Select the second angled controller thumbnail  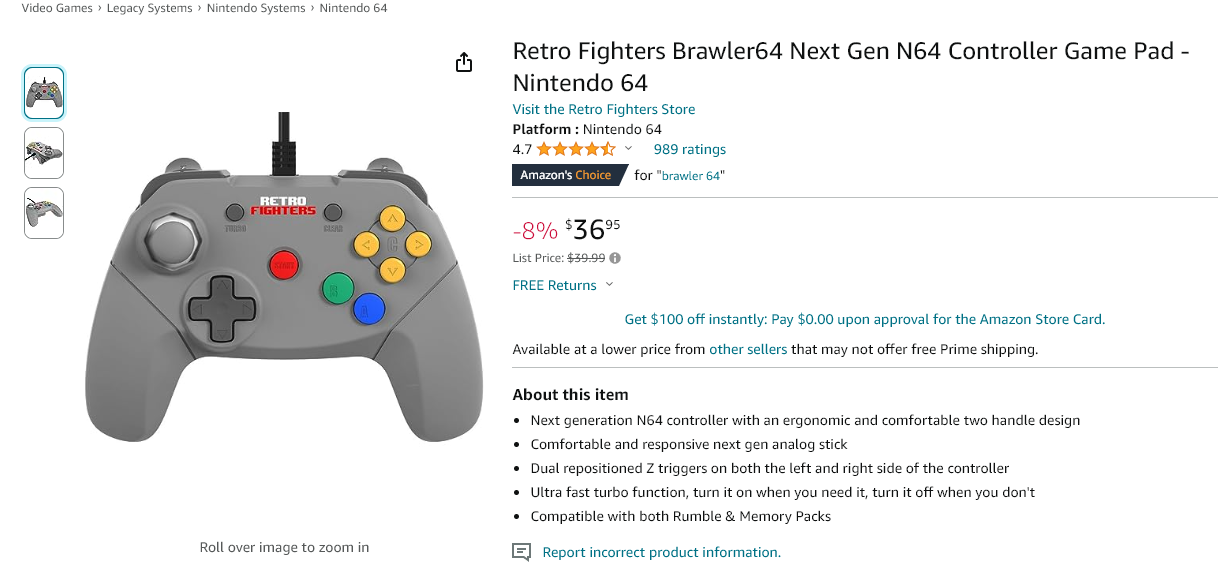click(x=44, y=153)
